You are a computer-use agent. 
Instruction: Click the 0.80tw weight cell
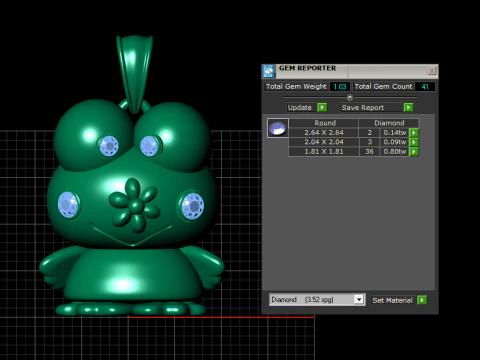point(395,152)
